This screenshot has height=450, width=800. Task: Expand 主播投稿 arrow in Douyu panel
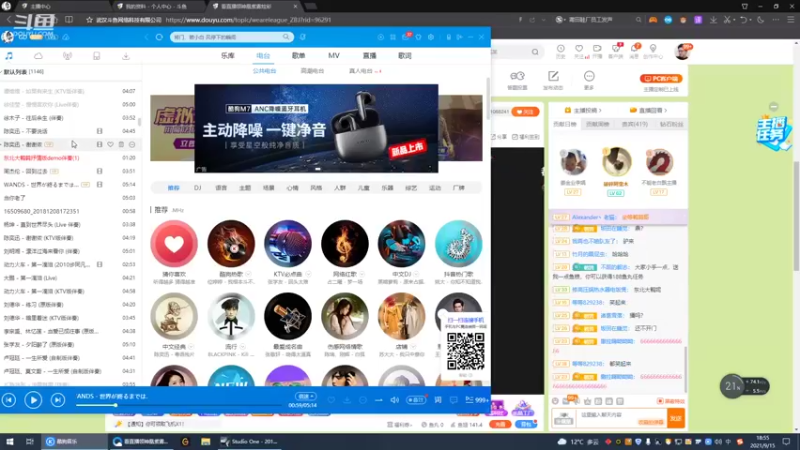pos(600,110)
